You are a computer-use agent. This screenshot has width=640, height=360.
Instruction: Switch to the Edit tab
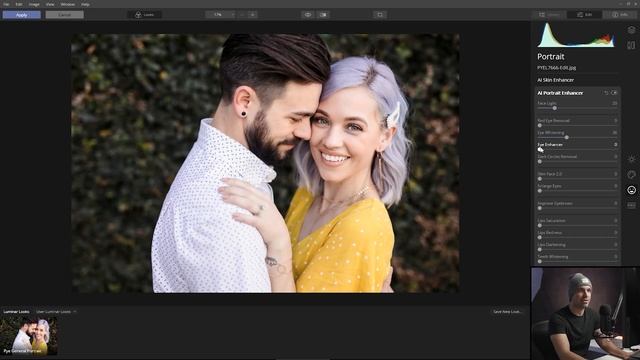tap(584, 15)
